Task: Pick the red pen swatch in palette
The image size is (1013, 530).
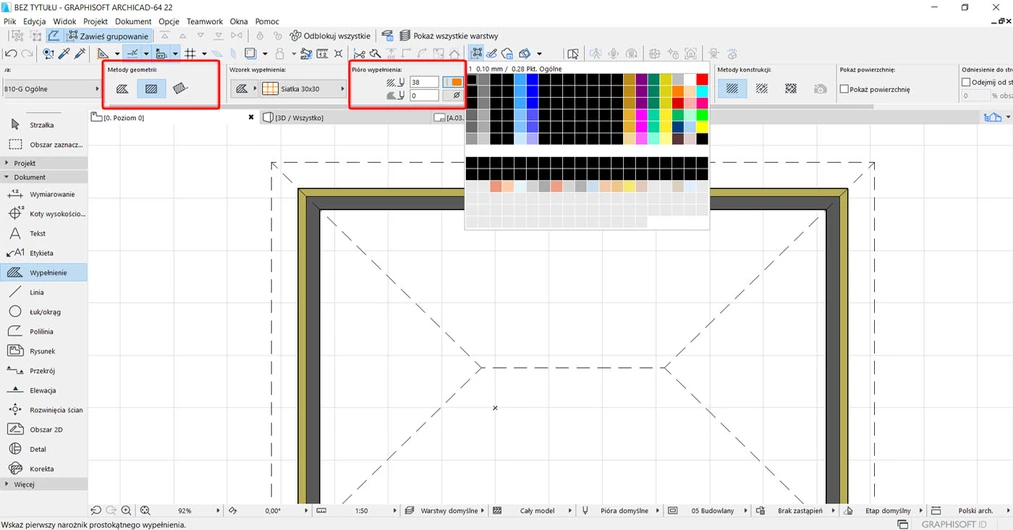Action: coord(702,80)
